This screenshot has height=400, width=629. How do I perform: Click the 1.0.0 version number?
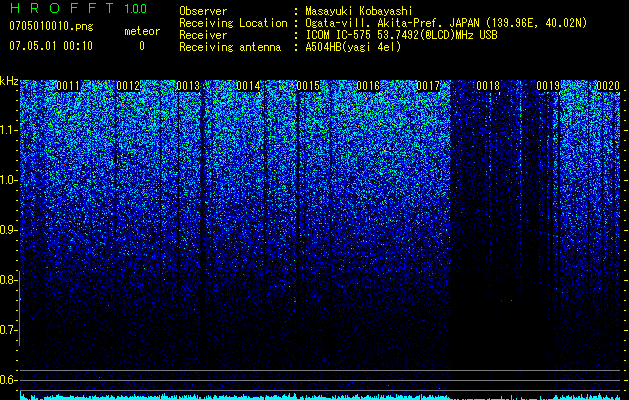(x=135, y=9)
